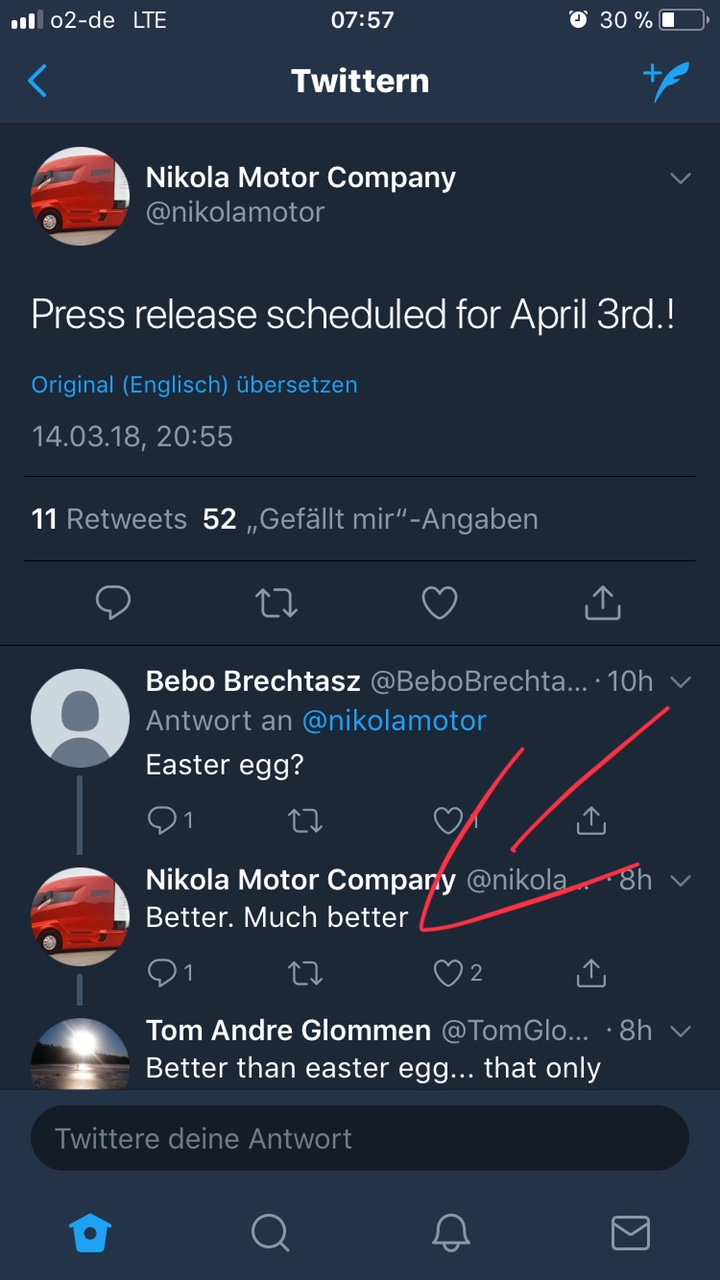
Task: Like the main press release tweet
Action: [439, 602]
